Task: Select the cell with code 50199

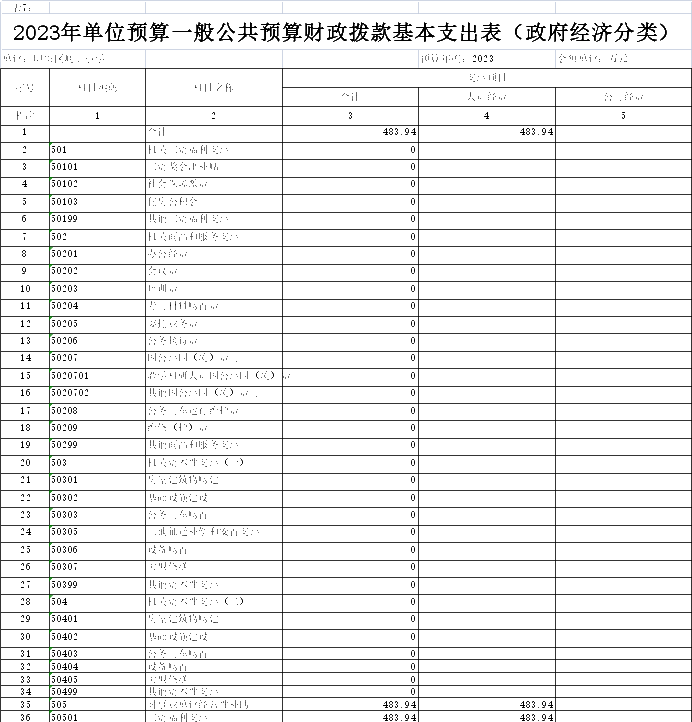Action: point(97,219)
